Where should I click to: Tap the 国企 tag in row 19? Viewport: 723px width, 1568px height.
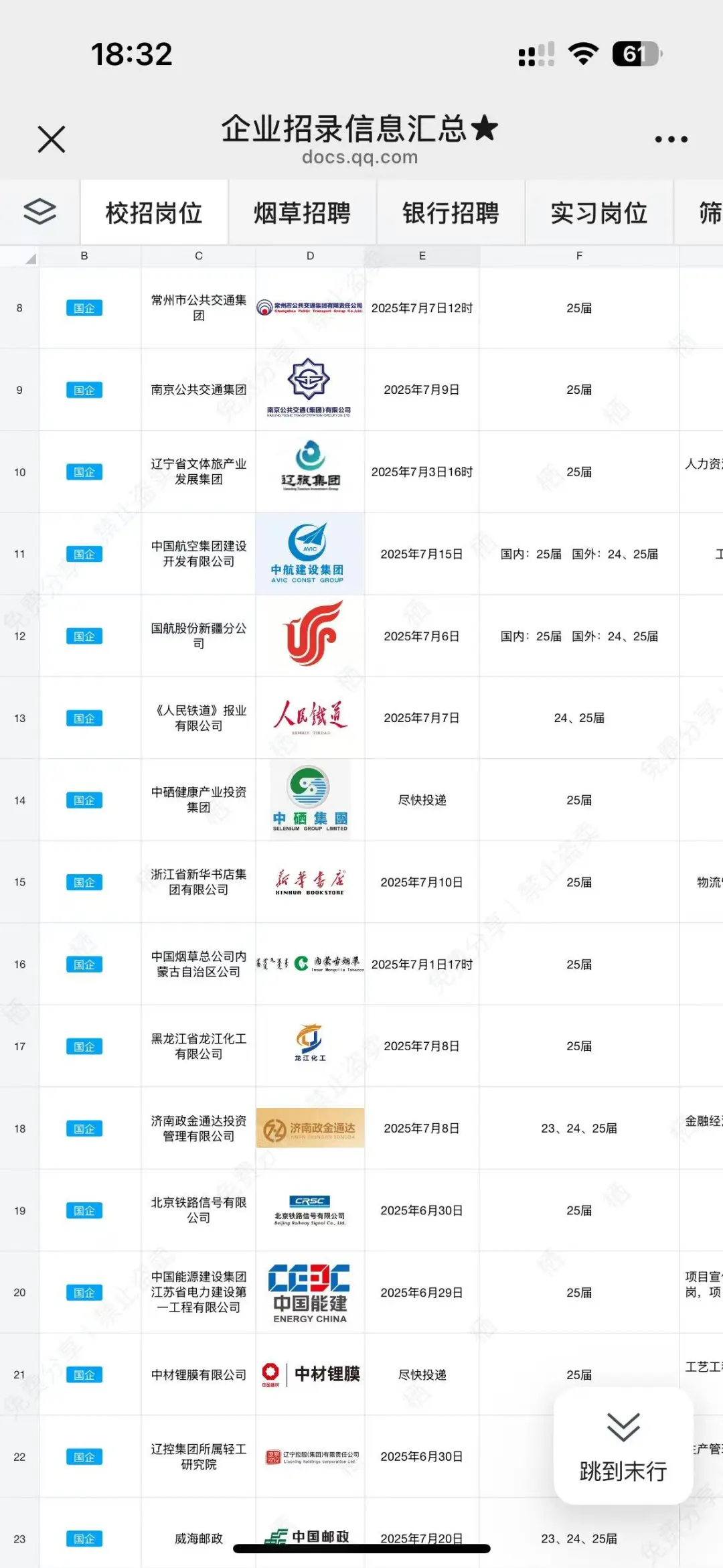point(84,1211)
